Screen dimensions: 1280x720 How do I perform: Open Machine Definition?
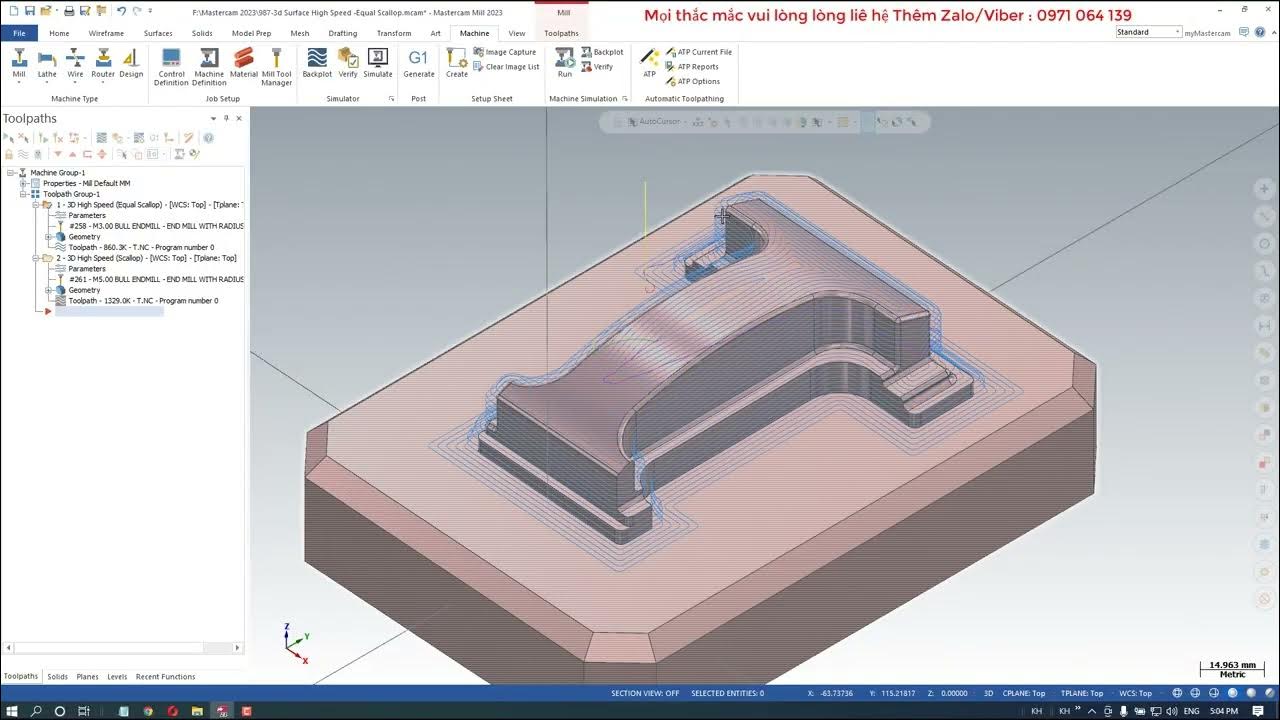click(x=209, y=67)
